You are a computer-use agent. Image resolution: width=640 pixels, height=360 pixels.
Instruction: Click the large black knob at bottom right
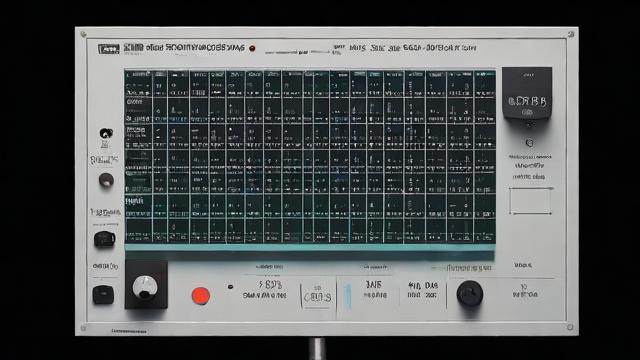click(x=470, y=293)
